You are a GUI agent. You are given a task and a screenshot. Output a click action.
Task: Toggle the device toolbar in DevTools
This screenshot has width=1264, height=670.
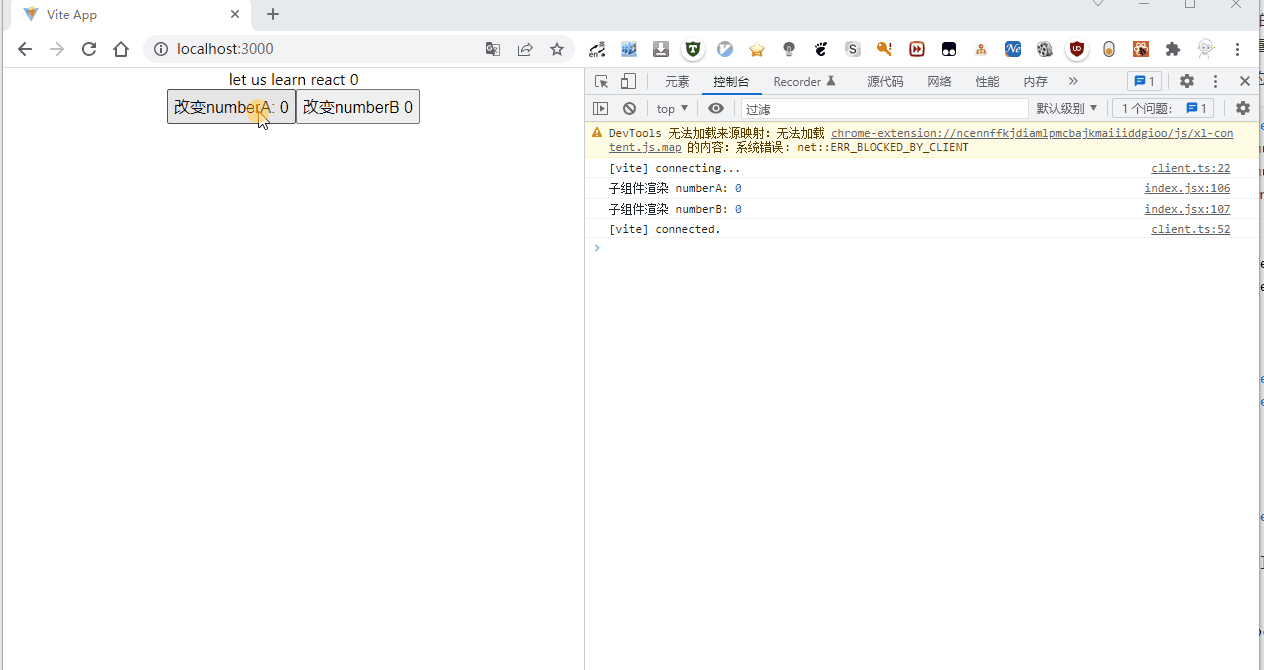[628, 82]
